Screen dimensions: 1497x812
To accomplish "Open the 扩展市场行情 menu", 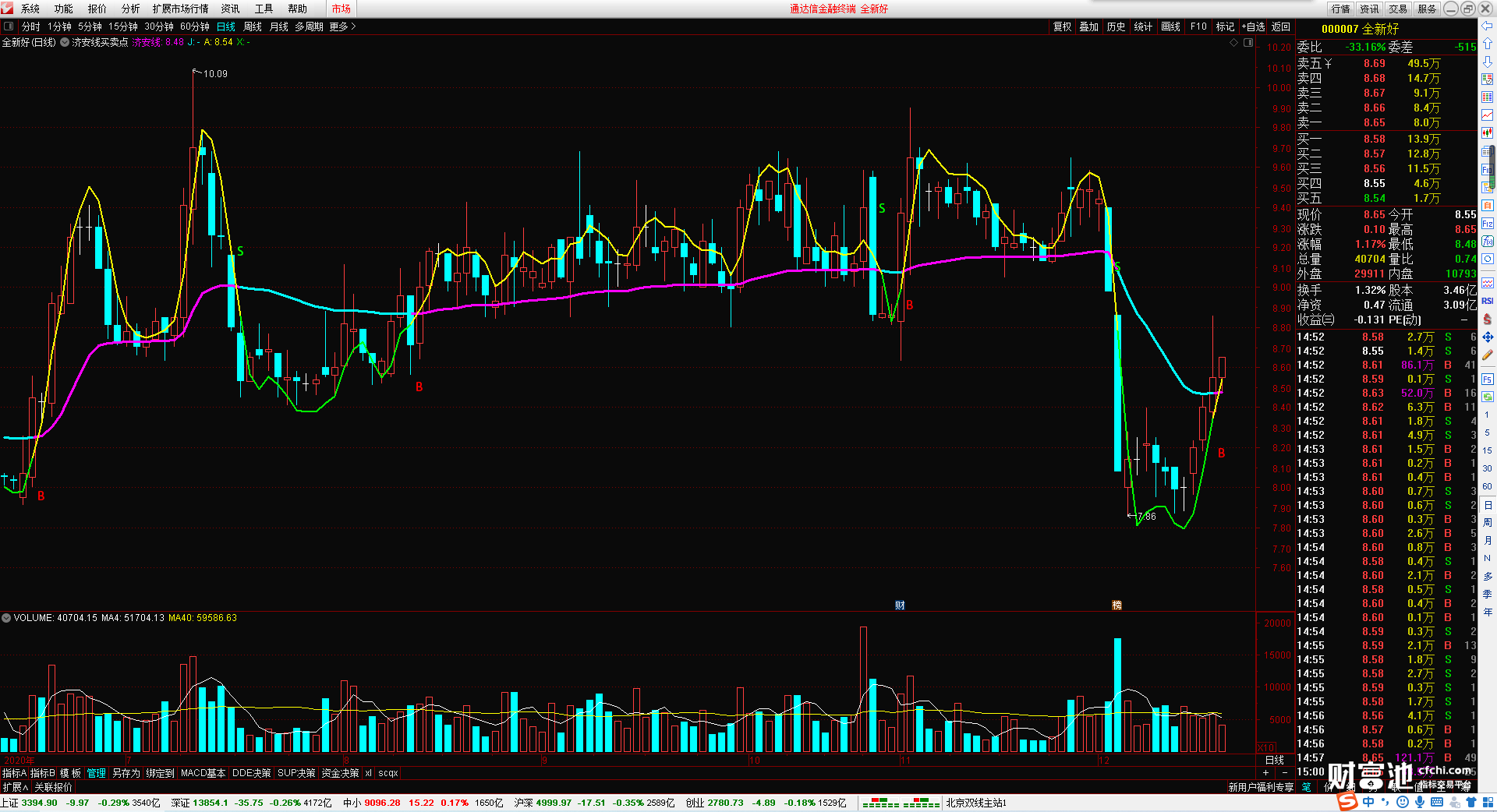I will (181, 9).
